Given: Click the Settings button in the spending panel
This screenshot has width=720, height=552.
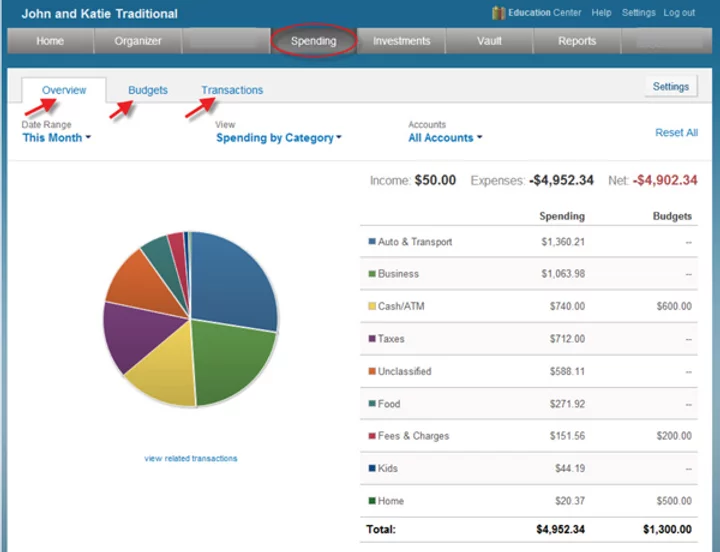Looking at the screenshot, I should pyautogui.click(x=670, y=87).
